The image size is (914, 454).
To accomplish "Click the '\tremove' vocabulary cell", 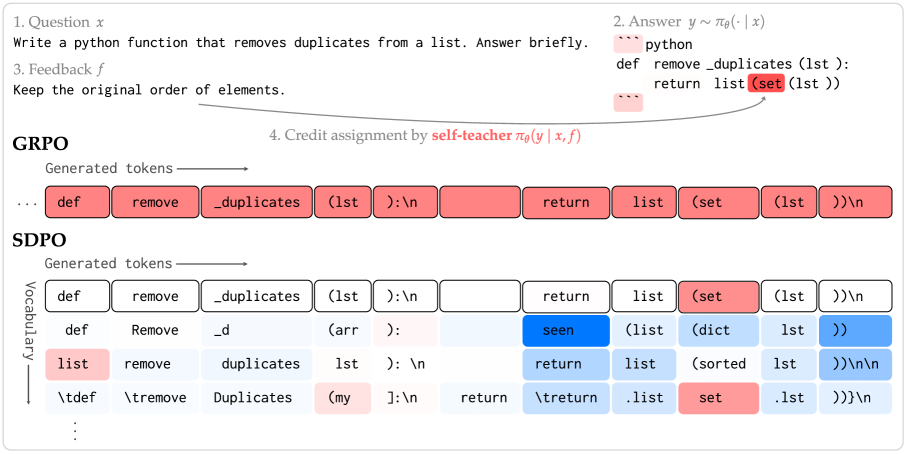I will tap(154, 398).
